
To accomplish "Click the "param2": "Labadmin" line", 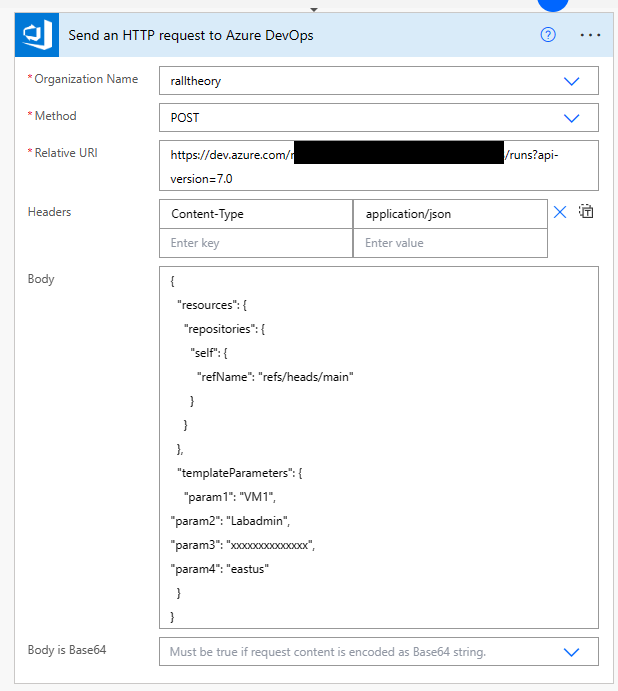I will click(x=230, y=521).
